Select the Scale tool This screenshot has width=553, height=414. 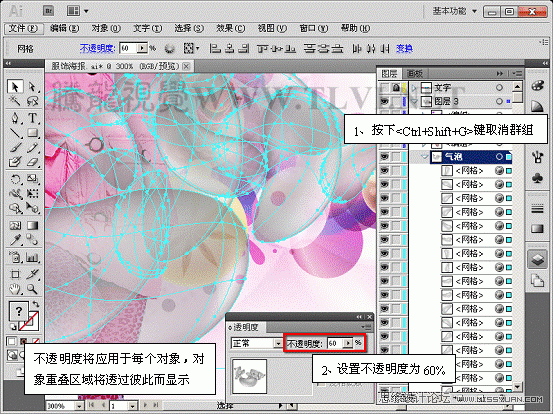click(x=32, y=179)
